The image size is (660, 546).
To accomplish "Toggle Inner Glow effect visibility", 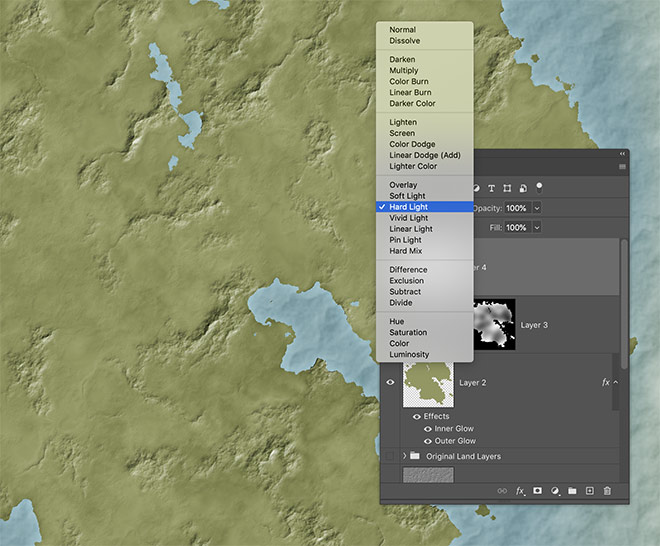I will pos(428,429).
